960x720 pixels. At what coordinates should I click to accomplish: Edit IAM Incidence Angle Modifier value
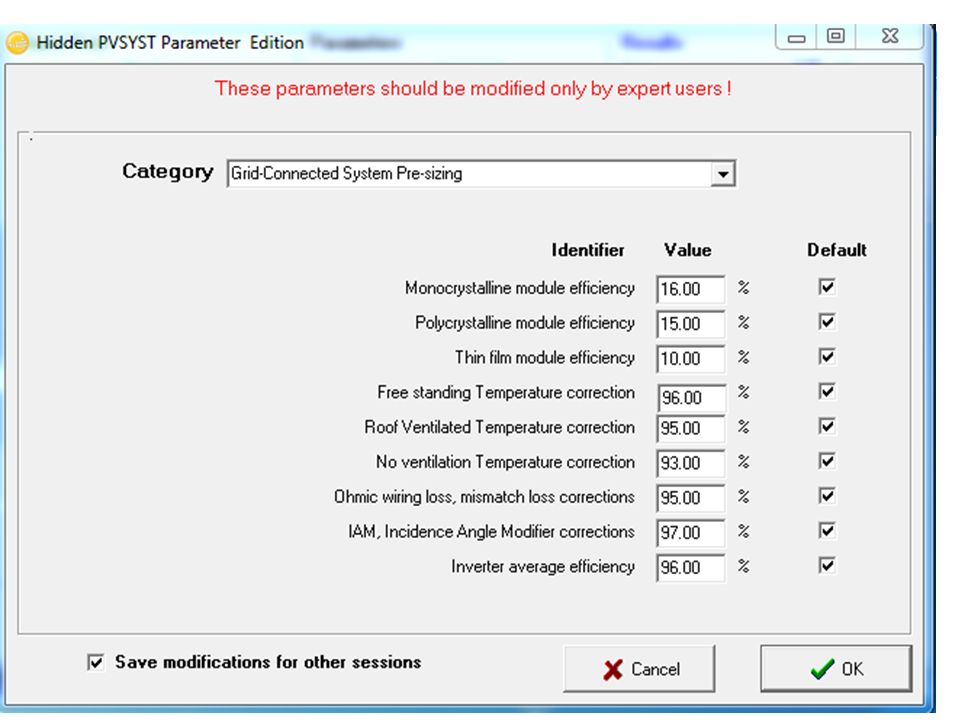click(x=691, y=533)
